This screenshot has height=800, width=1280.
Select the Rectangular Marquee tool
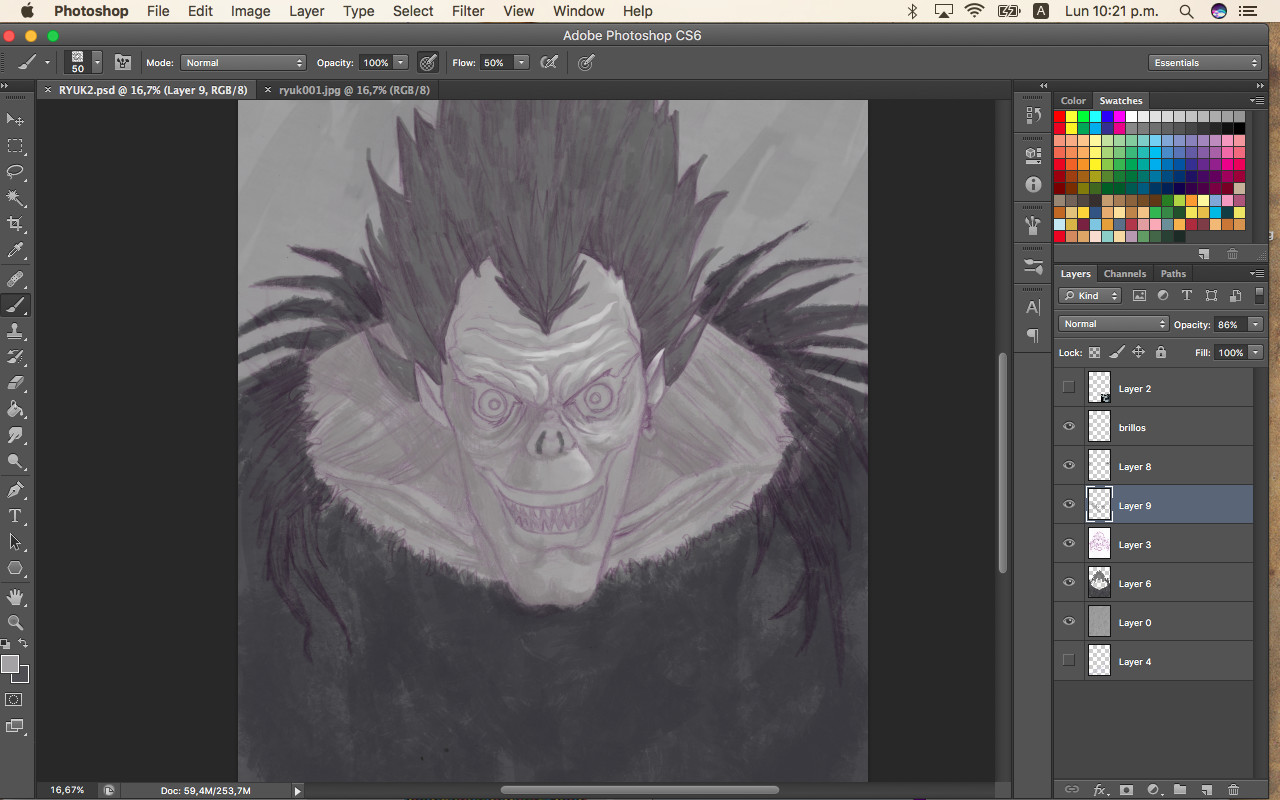16,146
